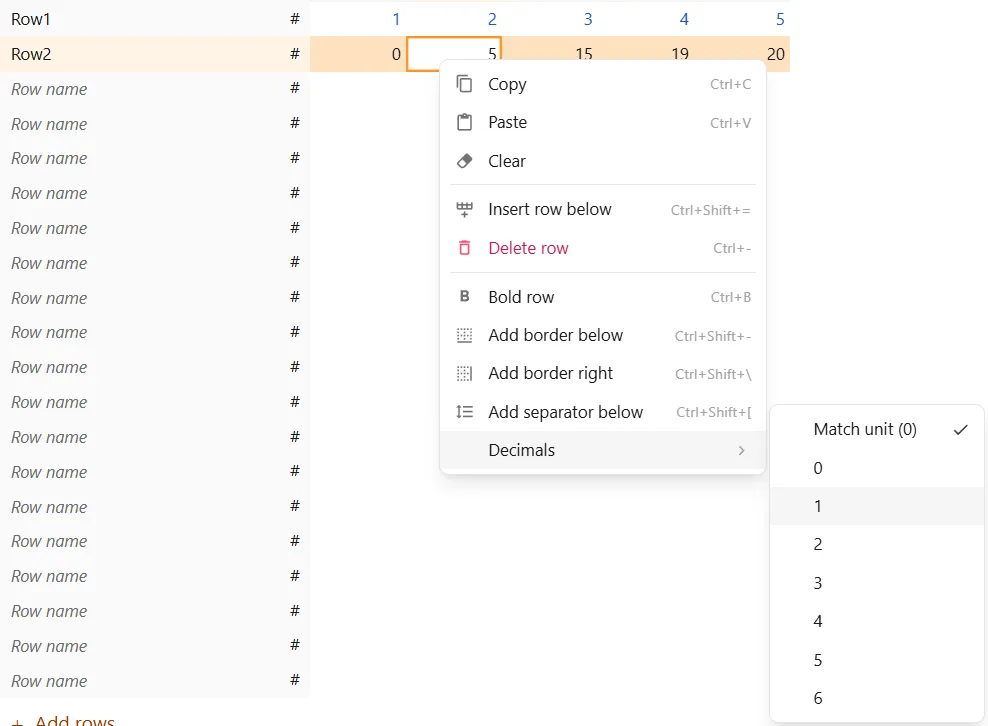This screenshot has height=726, width=988.
Task: Set decimals to 2
Action: (x=876, y=544)
